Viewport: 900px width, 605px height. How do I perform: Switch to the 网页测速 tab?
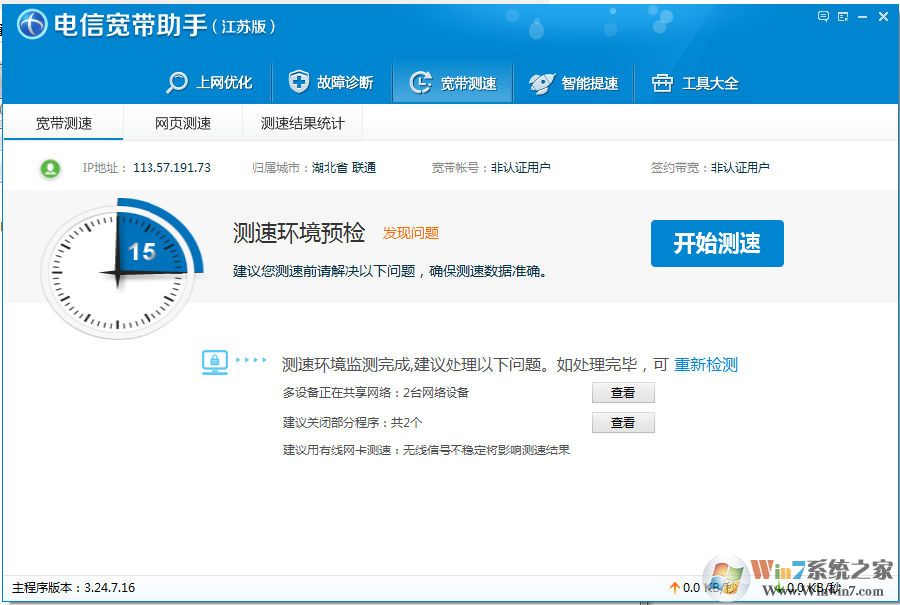tap(183, 122)
